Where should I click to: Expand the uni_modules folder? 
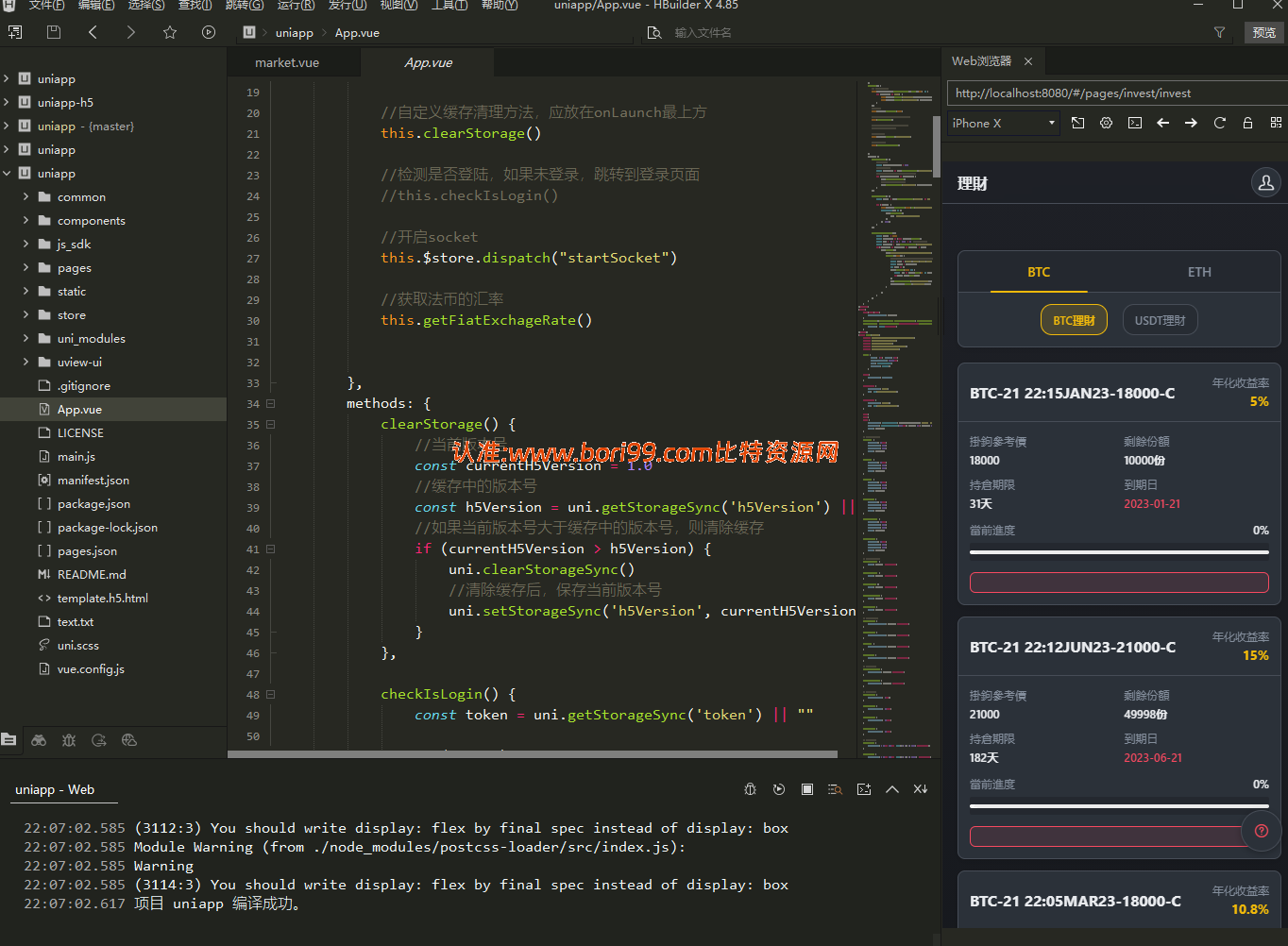[25, 338]
